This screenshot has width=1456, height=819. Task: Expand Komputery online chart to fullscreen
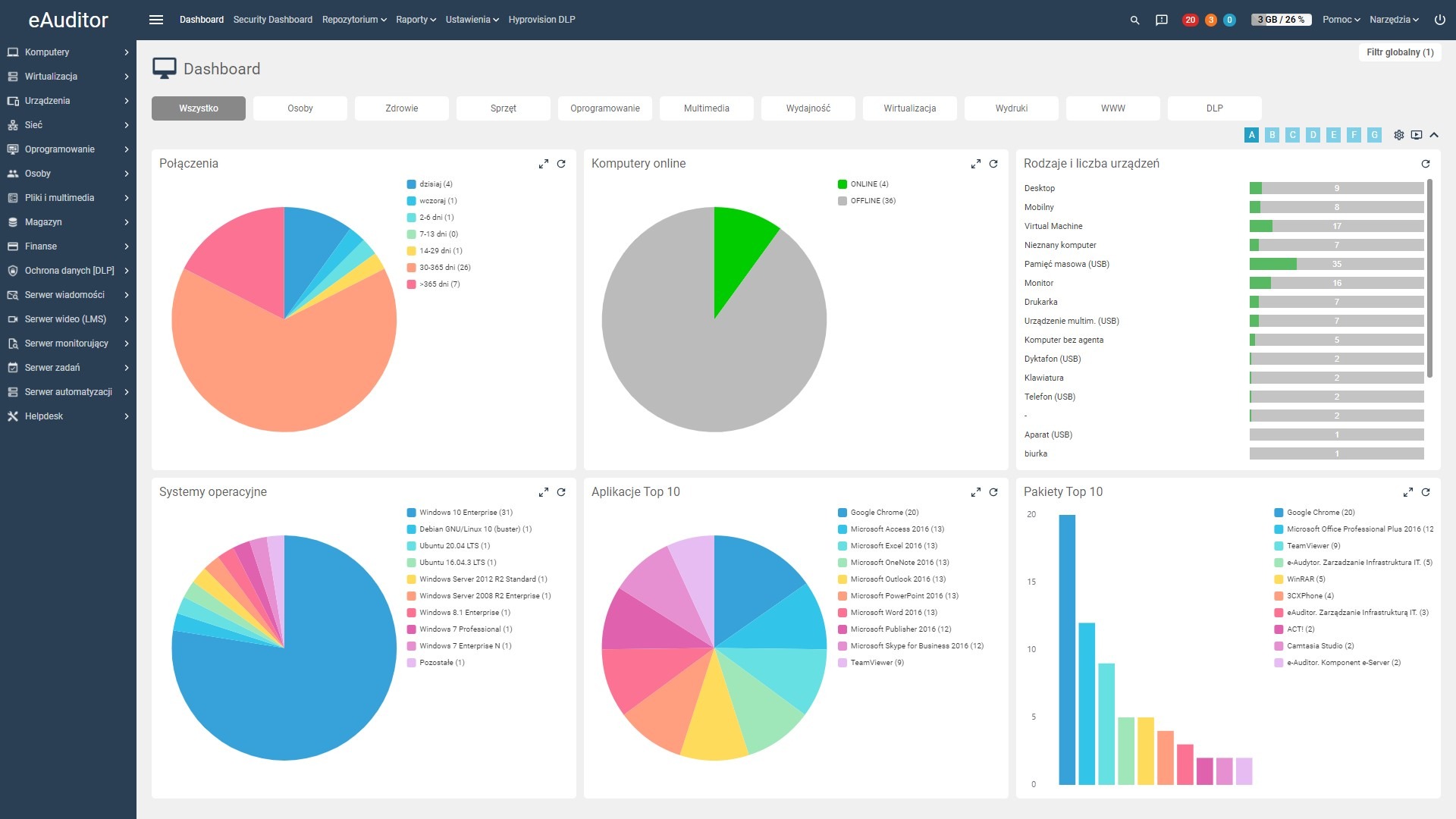[x=975, y=164]
